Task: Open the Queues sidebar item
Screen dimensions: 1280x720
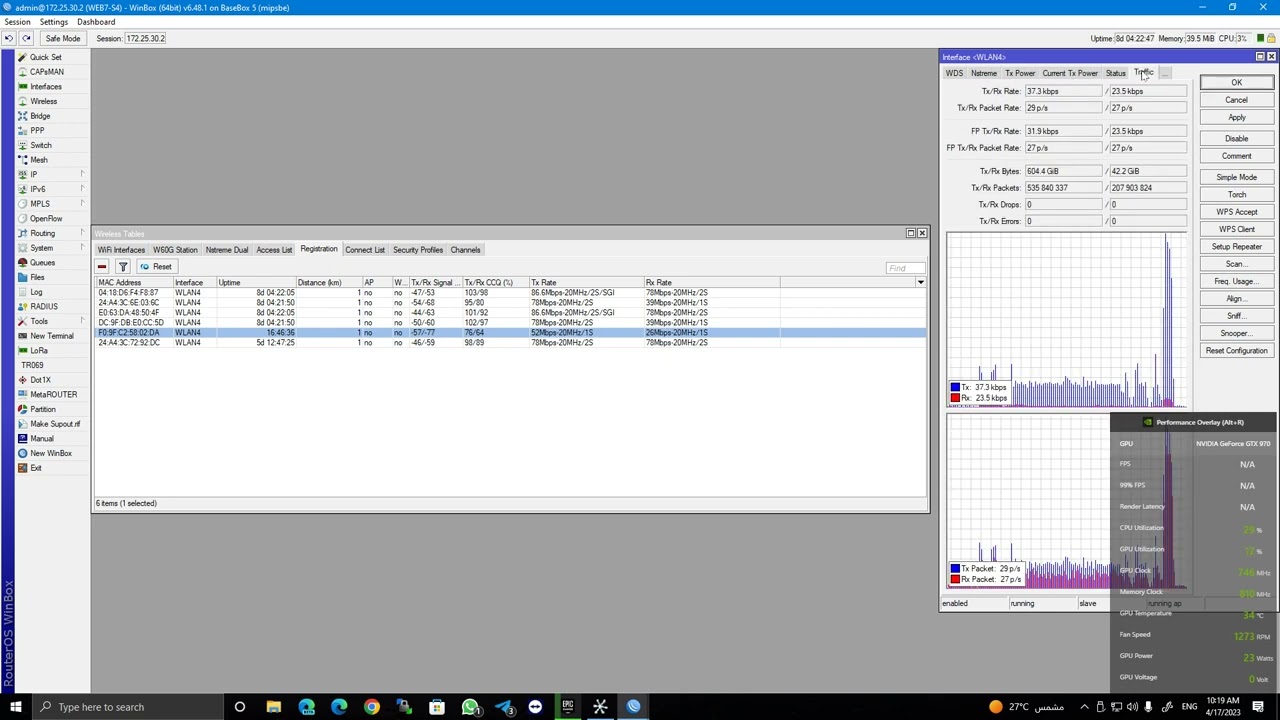Action: 41,262
